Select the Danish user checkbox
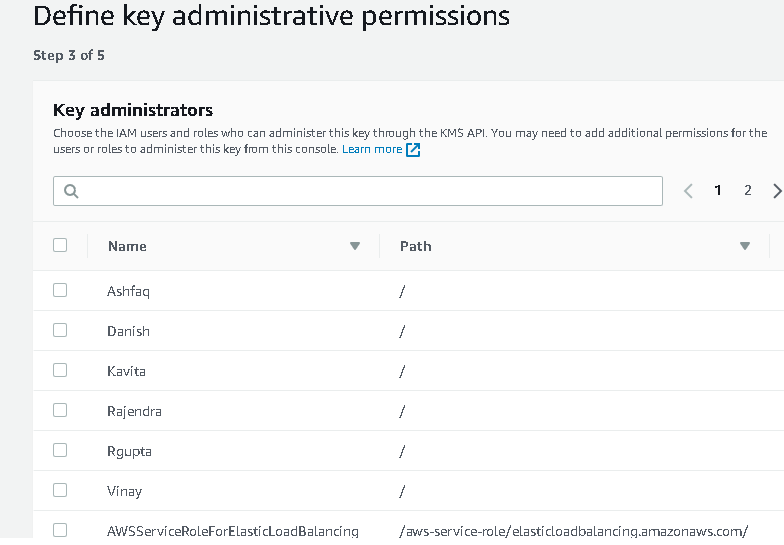 (x=60, y=330)
